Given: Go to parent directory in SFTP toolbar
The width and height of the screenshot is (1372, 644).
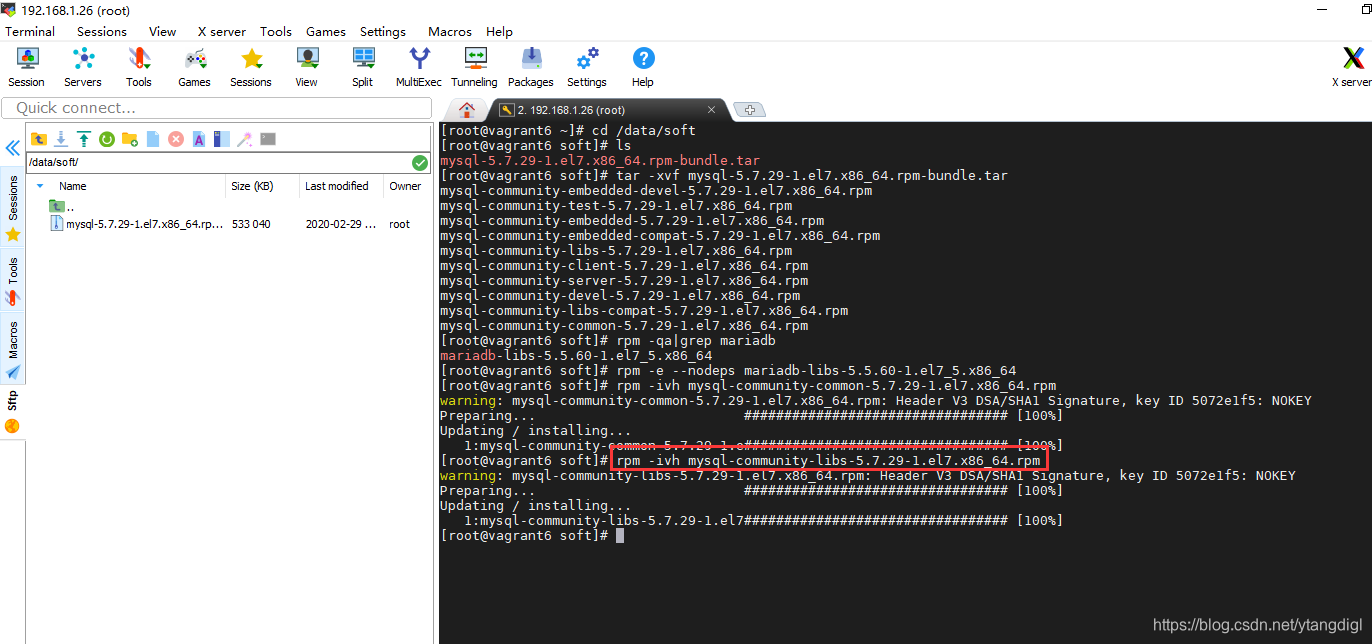Looking at the screenshot, I should click(39, 139).
